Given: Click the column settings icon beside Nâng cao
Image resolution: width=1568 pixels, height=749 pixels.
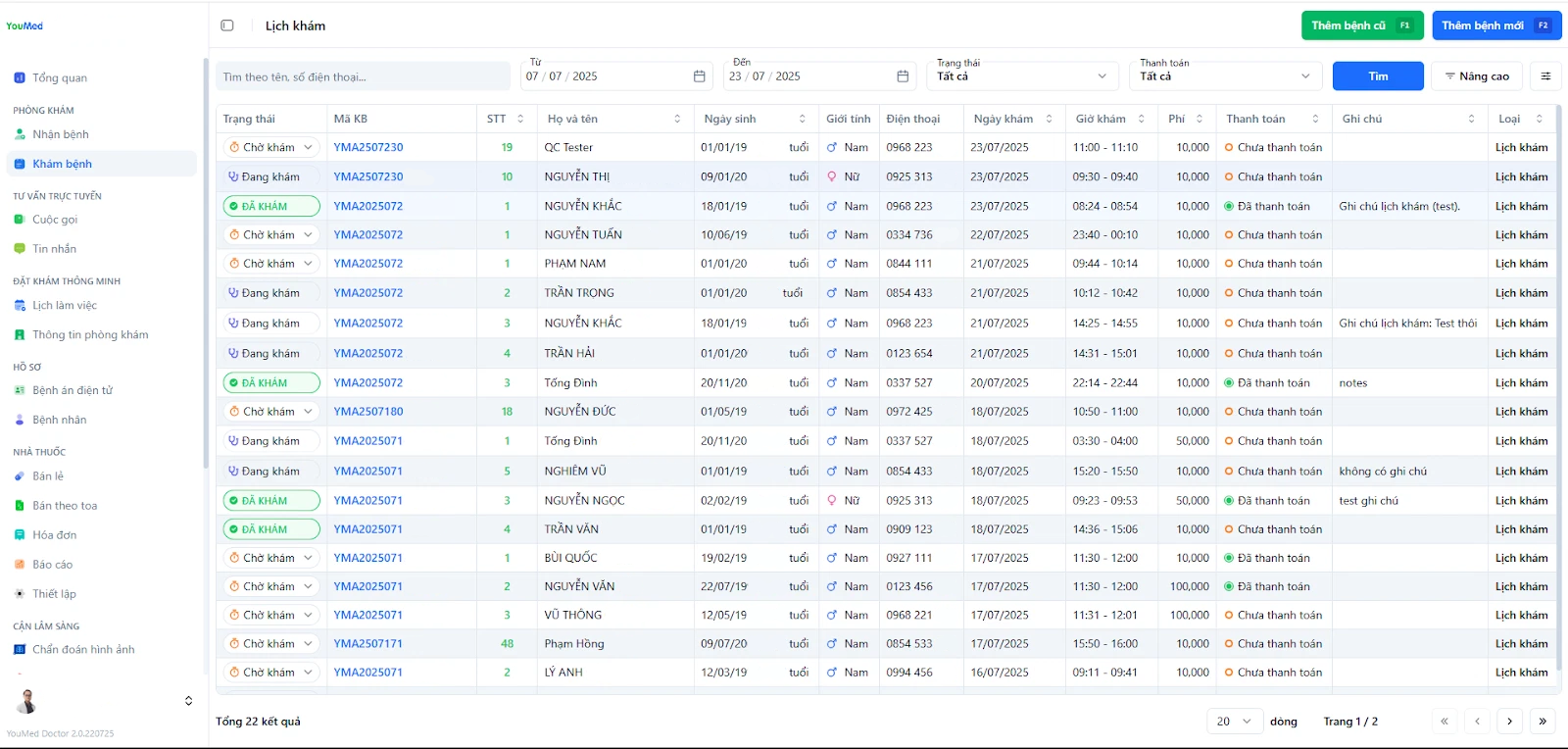Looking at the screenshot, I should (1545, 76).
